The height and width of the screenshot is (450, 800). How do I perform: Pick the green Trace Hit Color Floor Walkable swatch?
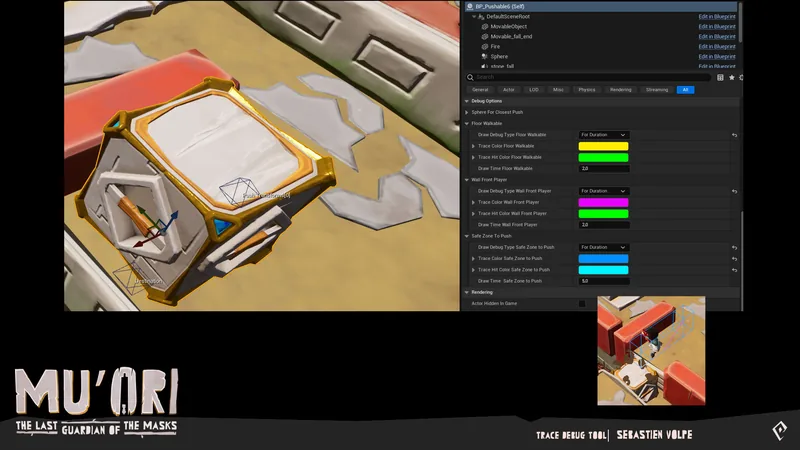[x=604, y=157]
